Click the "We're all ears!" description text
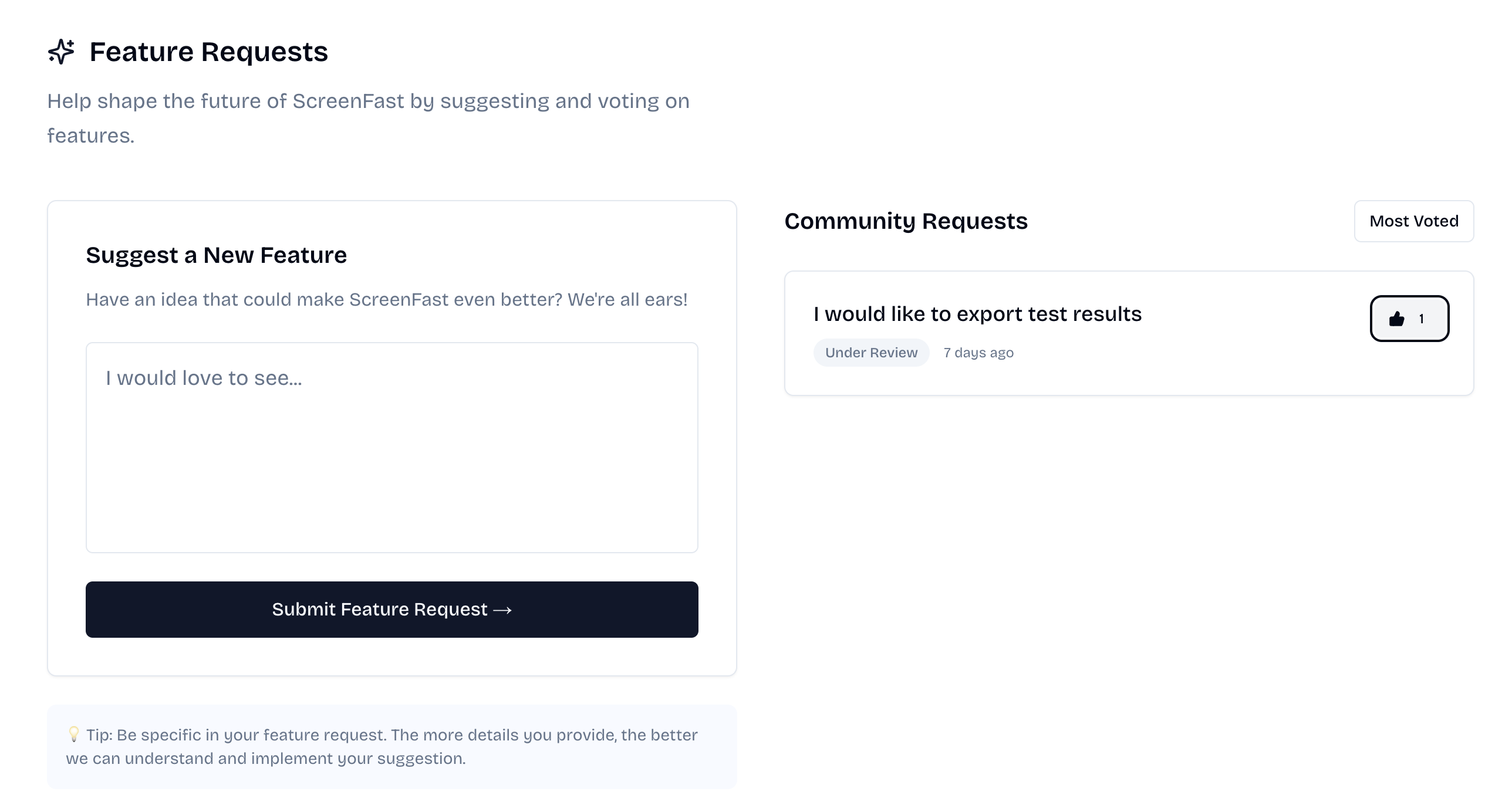 click(x=627, y=299)
